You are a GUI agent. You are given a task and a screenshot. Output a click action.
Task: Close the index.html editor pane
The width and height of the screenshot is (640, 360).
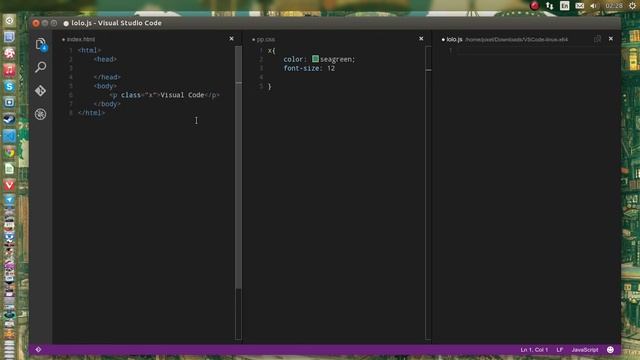tap(231, 39)
